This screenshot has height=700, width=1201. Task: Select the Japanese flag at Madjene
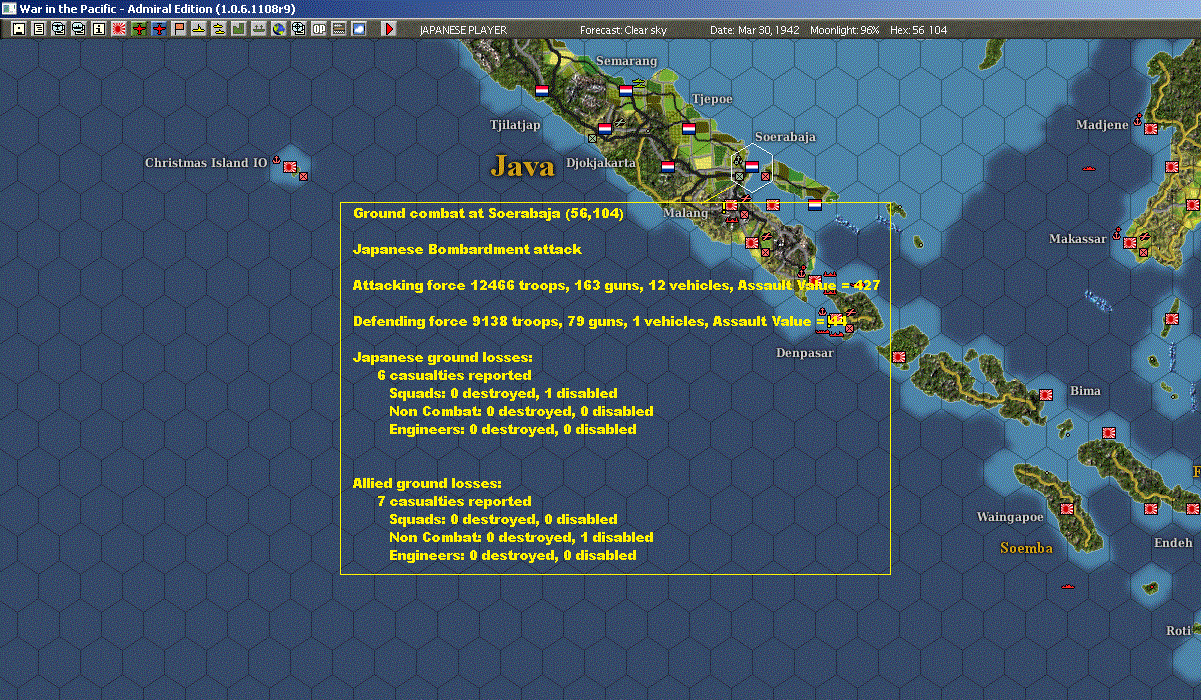coord(1150,129)
